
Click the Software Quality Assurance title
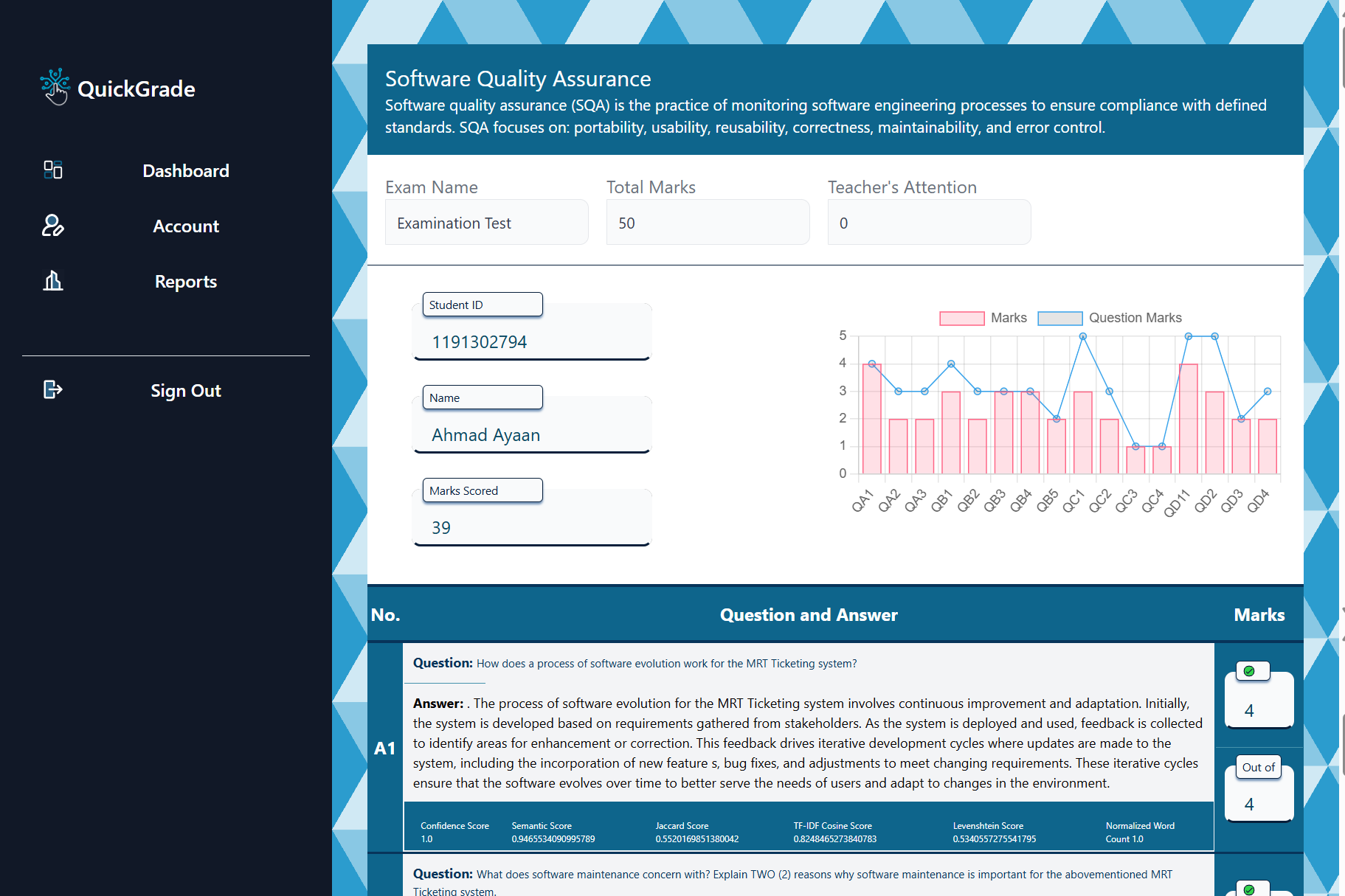click(x=518, y=78)
